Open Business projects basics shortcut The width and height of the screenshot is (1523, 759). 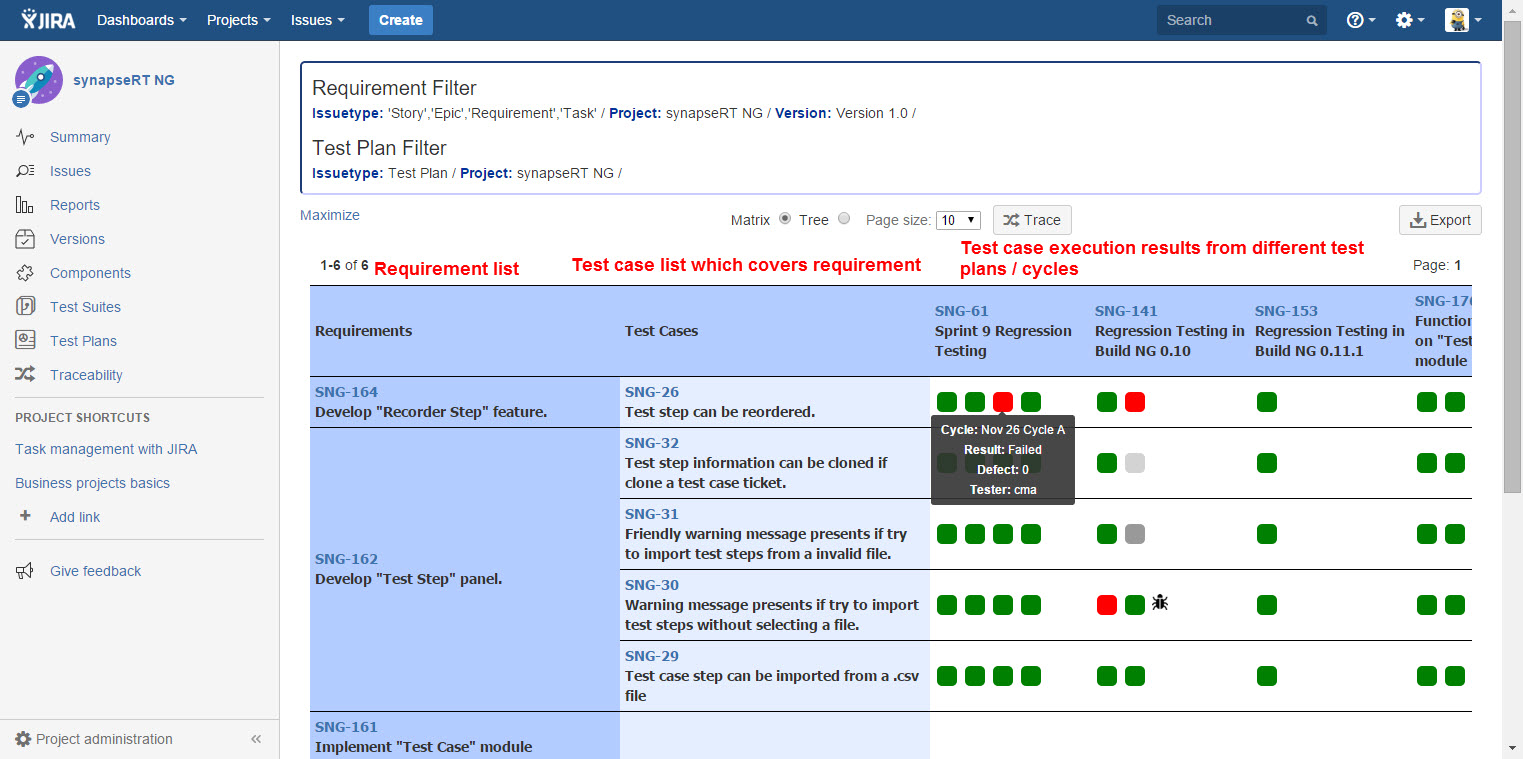point(92,483)
